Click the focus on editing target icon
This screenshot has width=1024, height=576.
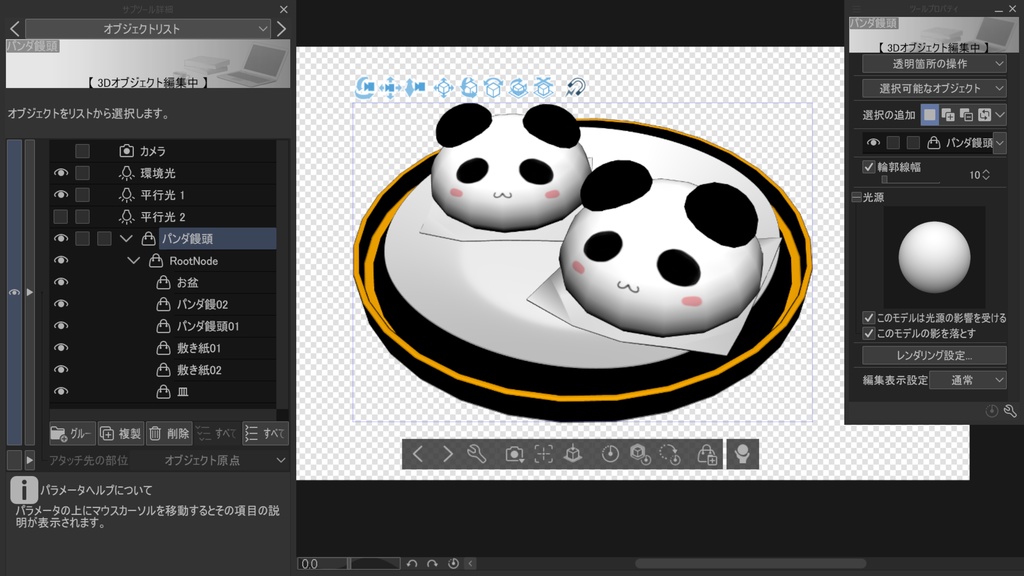coord(543,454)
